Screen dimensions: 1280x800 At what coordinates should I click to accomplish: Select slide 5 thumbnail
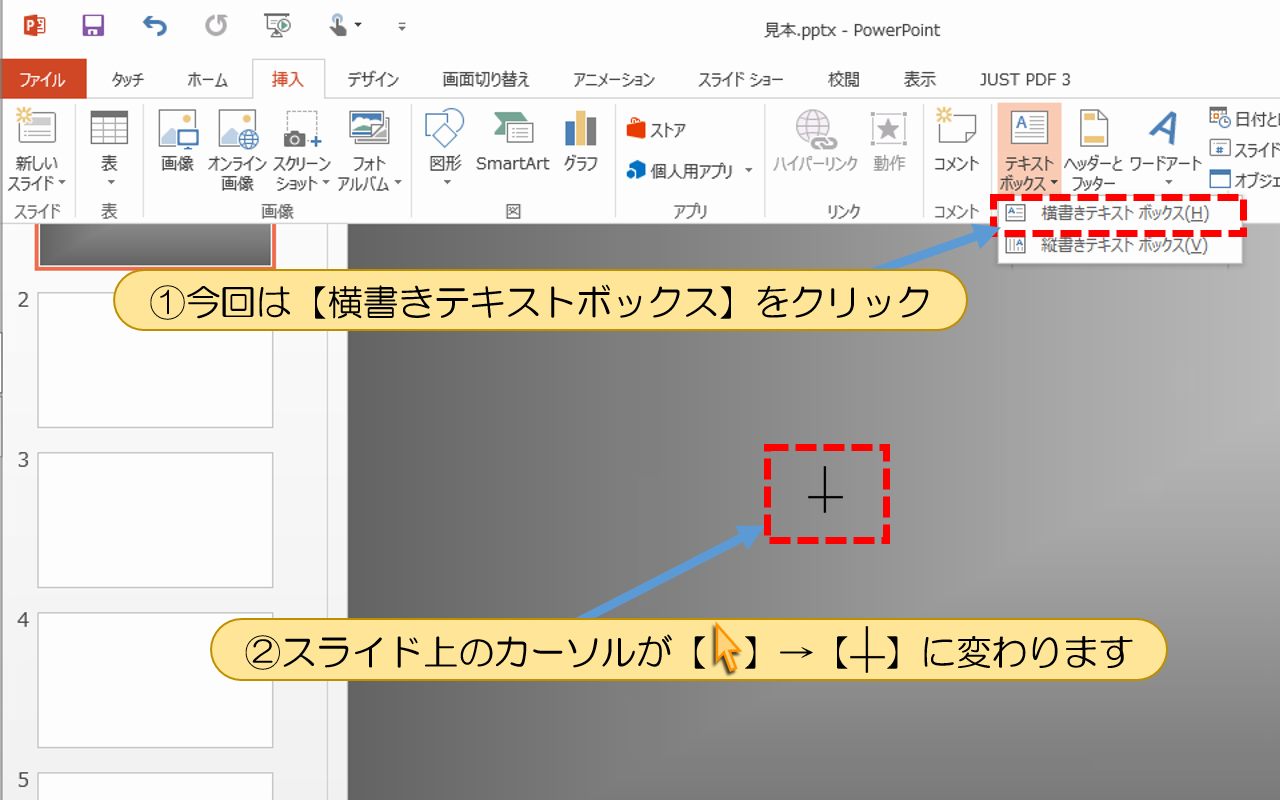click(155, 786)
